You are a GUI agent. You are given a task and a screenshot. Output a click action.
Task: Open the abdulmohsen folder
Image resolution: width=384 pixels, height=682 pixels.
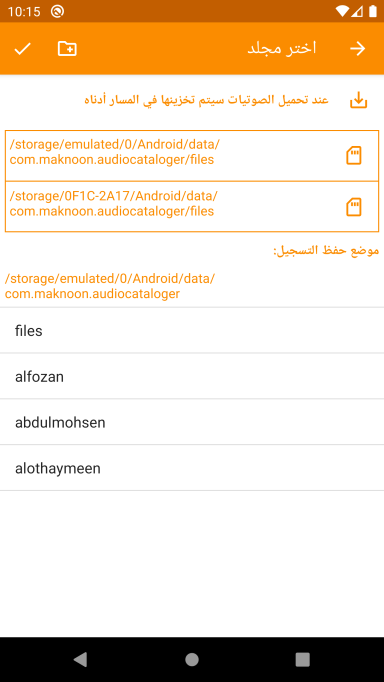(x=192, y=422)
